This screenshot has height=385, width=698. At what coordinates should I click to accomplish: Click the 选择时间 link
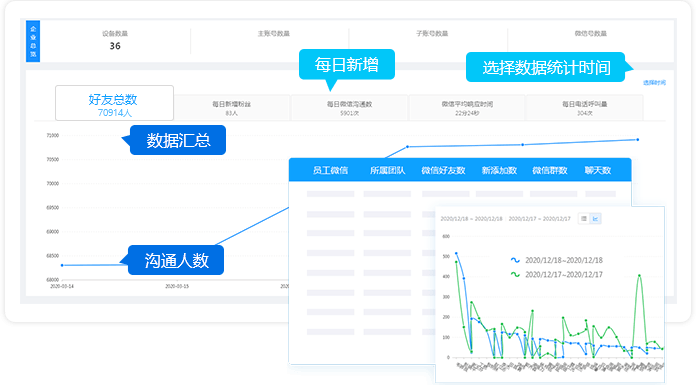pos(654,83)
